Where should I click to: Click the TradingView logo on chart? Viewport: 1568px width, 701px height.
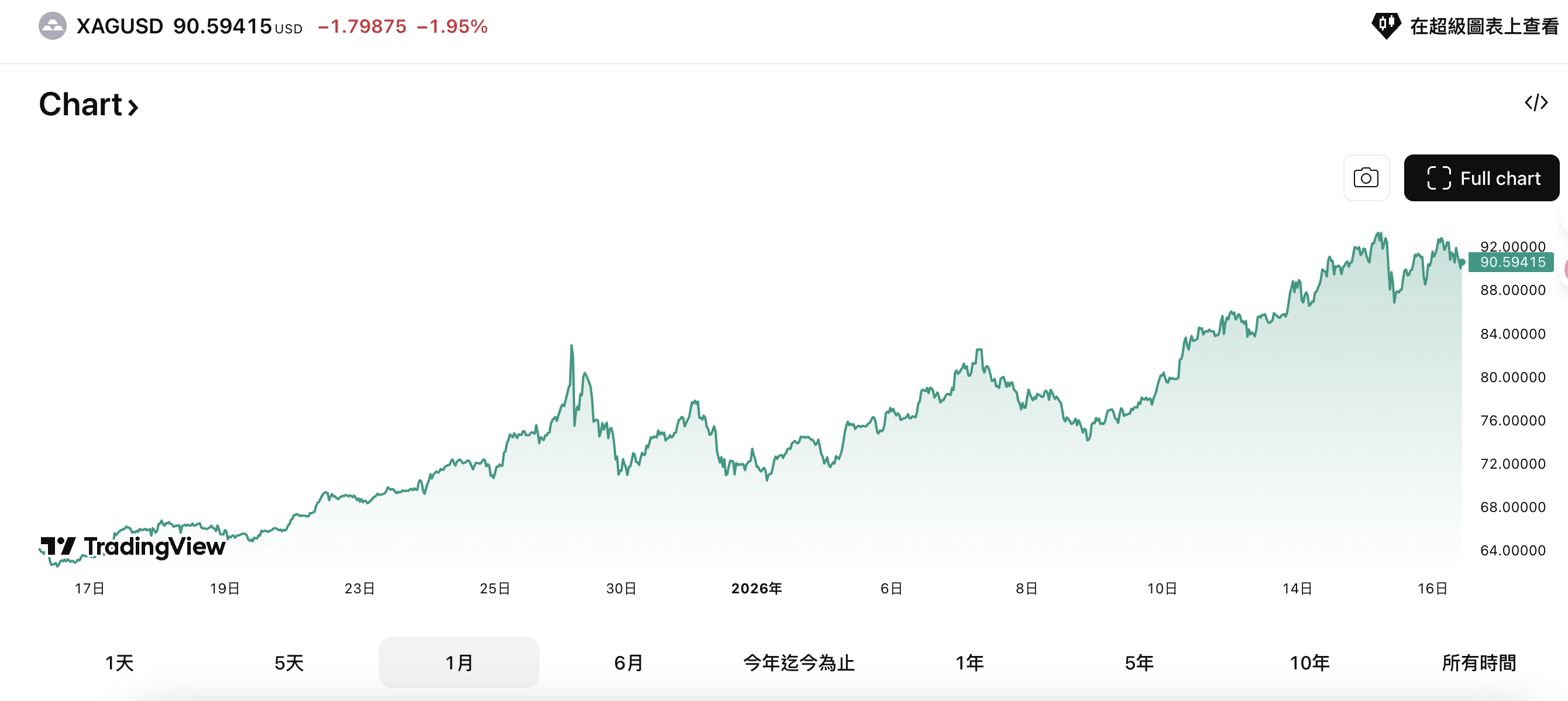[133, 547]
